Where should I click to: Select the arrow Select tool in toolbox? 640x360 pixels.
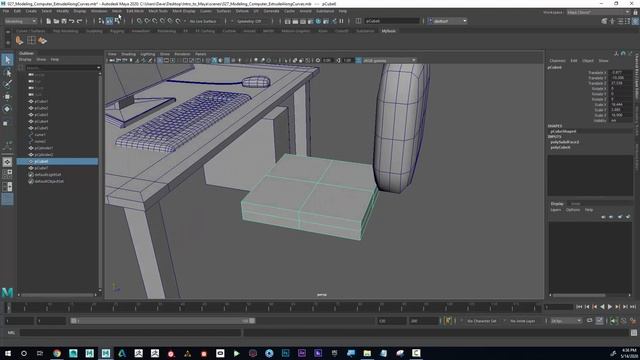7,60
